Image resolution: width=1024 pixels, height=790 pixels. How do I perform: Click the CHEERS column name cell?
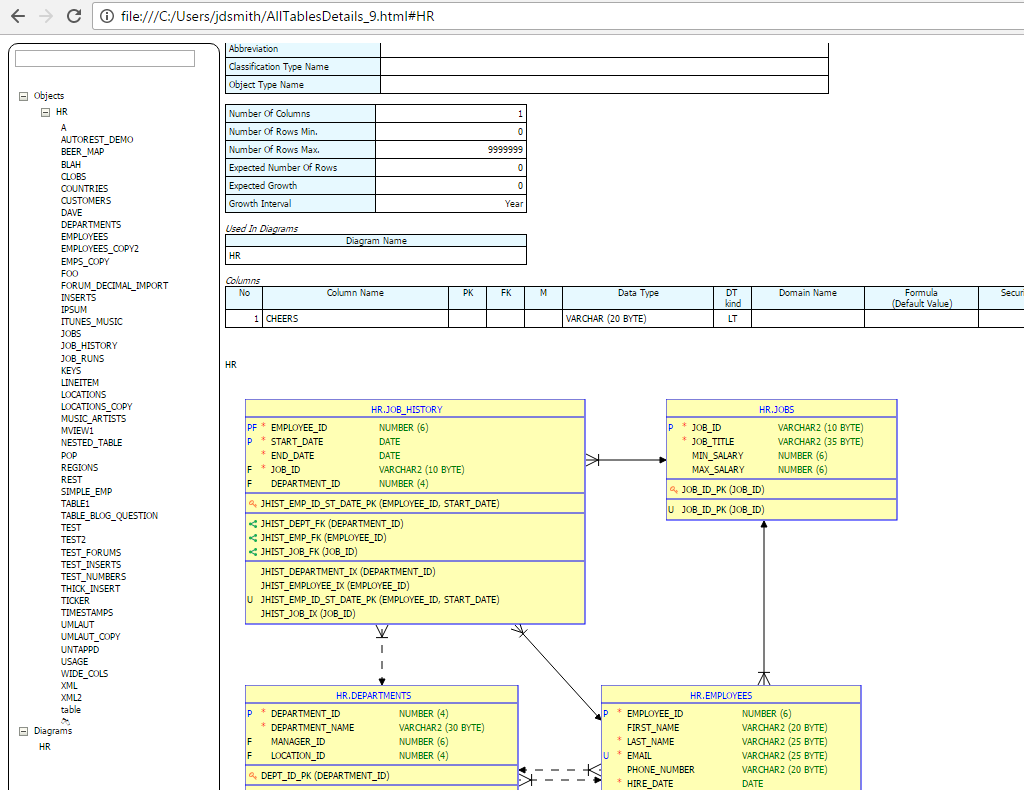355,319
